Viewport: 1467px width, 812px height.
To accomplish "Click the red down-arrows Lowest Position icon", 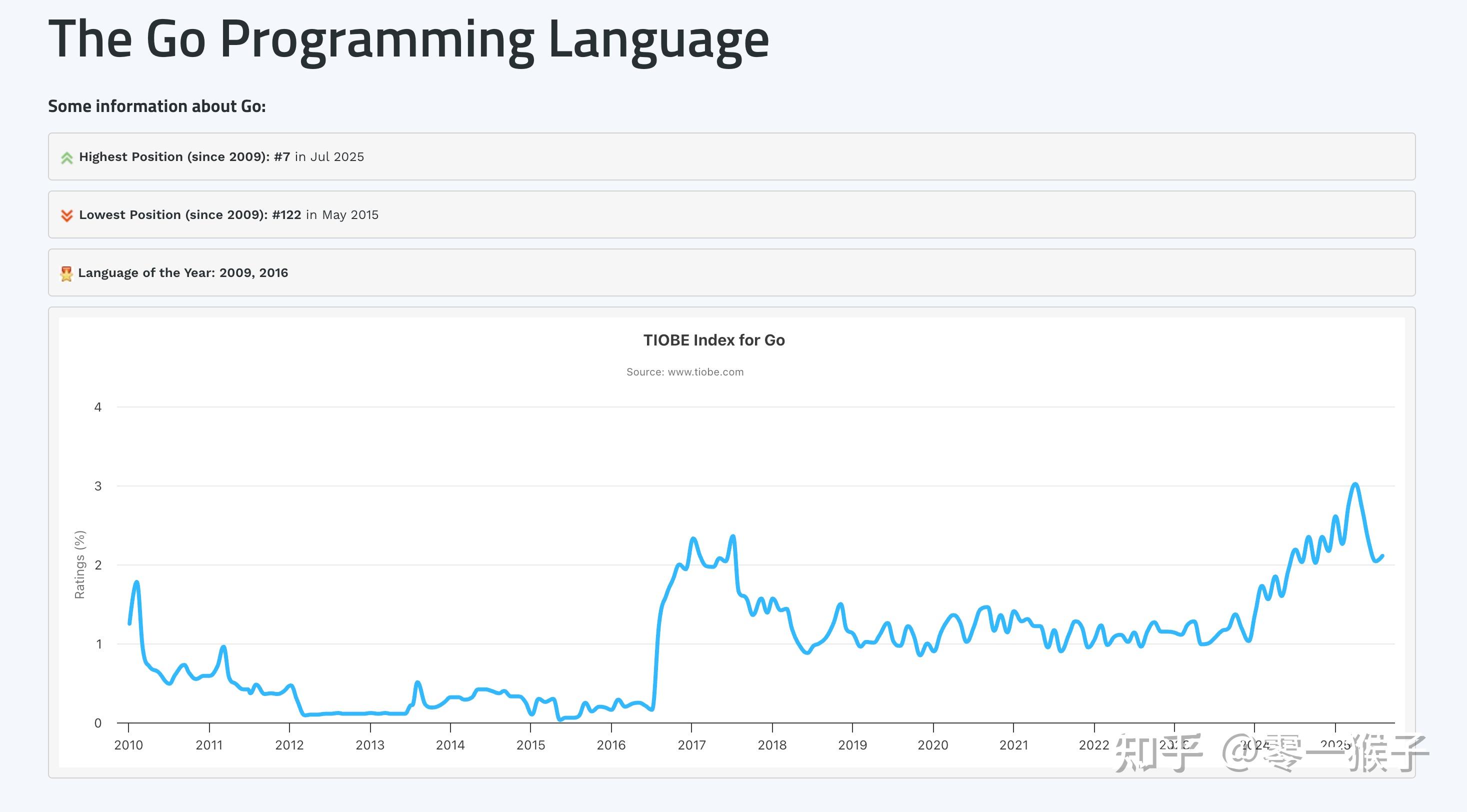I will (x=66, y=215).
